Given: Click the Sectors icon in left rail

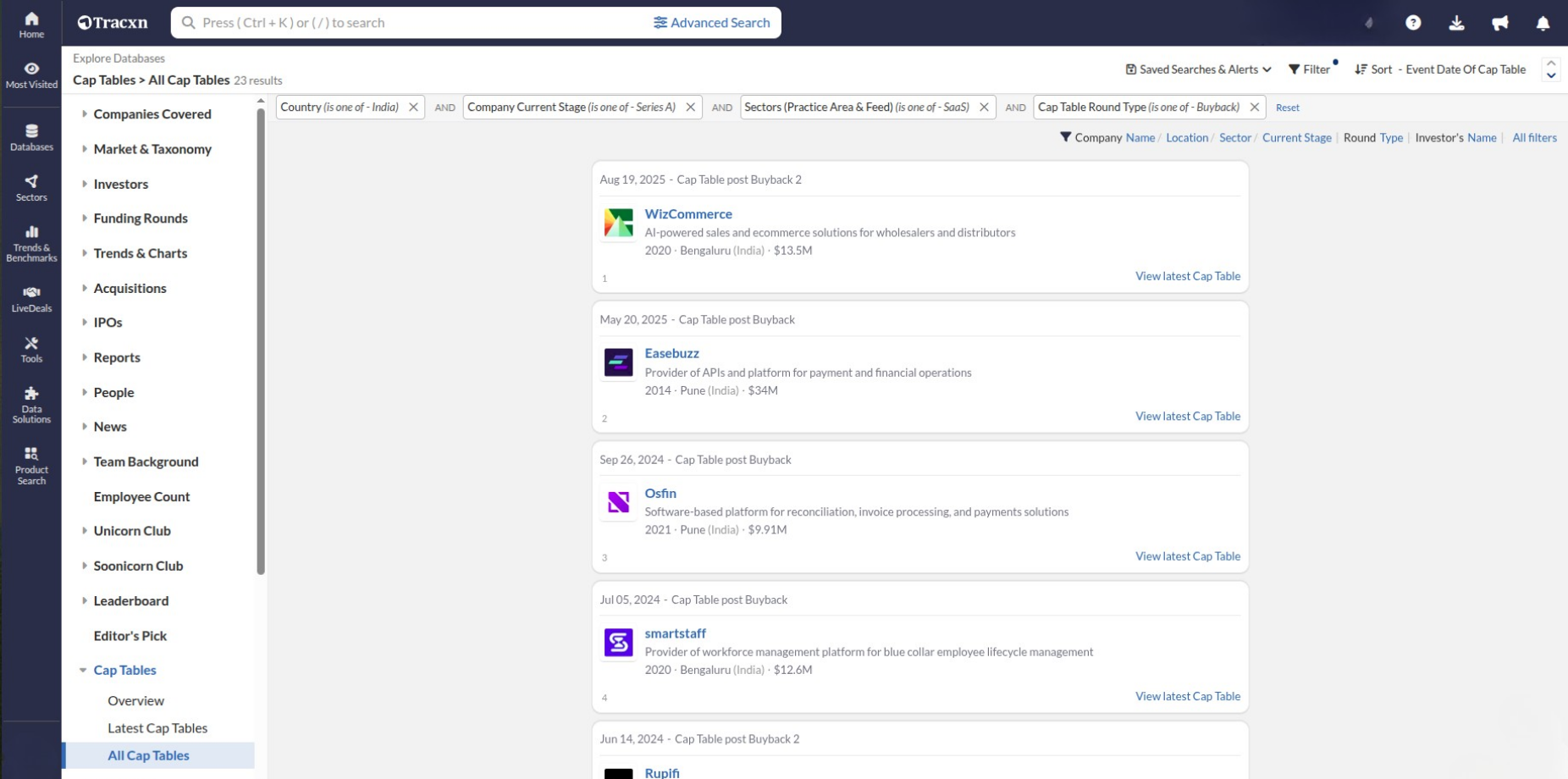Looking at the screenshot, I should pyautogui.click(x=31, y=187).
